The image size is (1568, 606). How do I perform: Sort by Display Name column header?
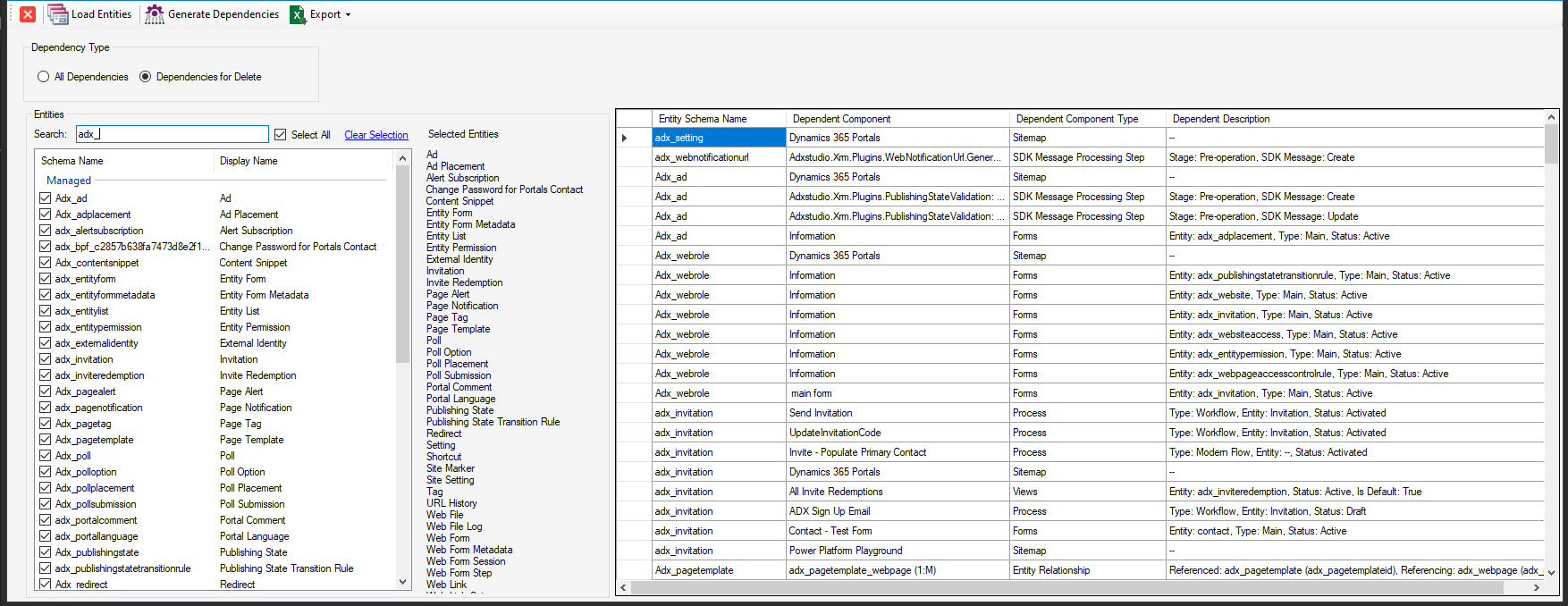[304, 161]
